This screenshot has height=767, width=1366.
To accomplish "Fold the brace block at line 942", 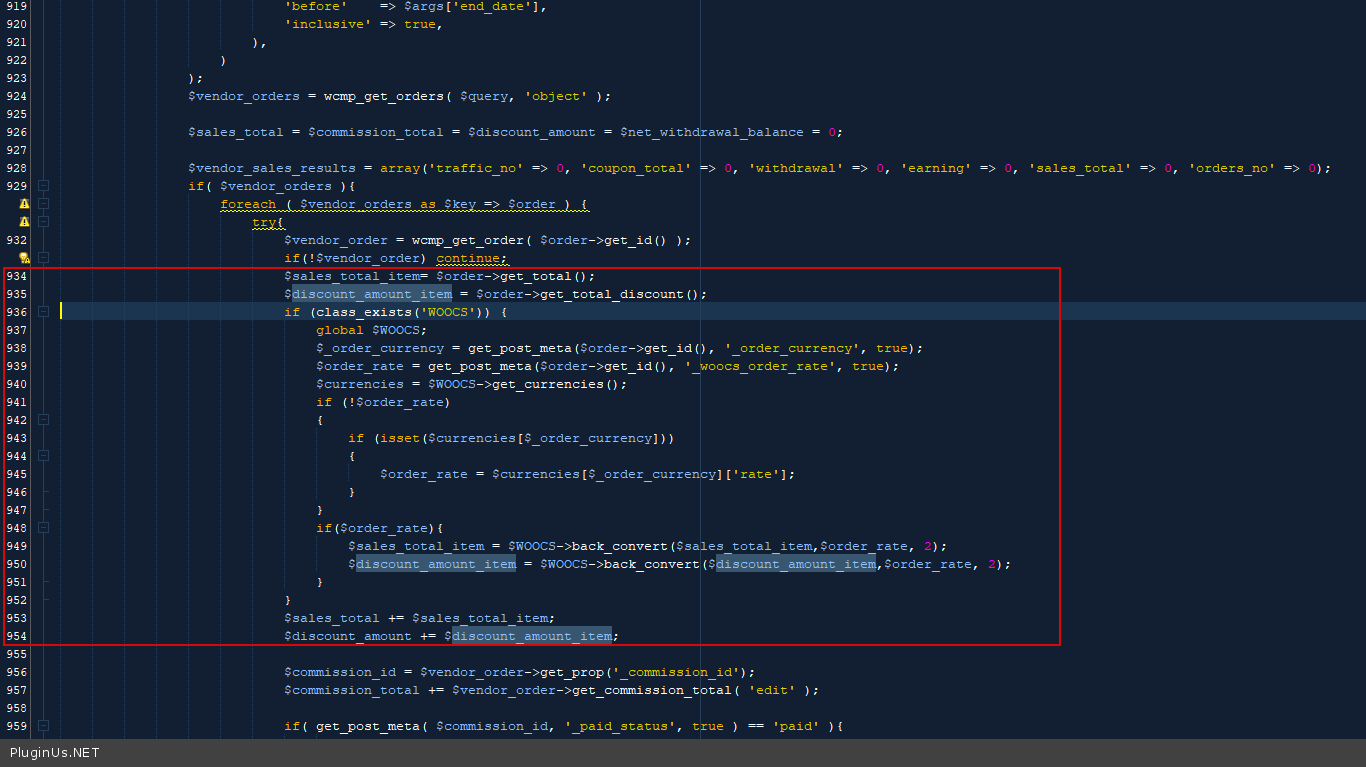I will click(43, 420).
